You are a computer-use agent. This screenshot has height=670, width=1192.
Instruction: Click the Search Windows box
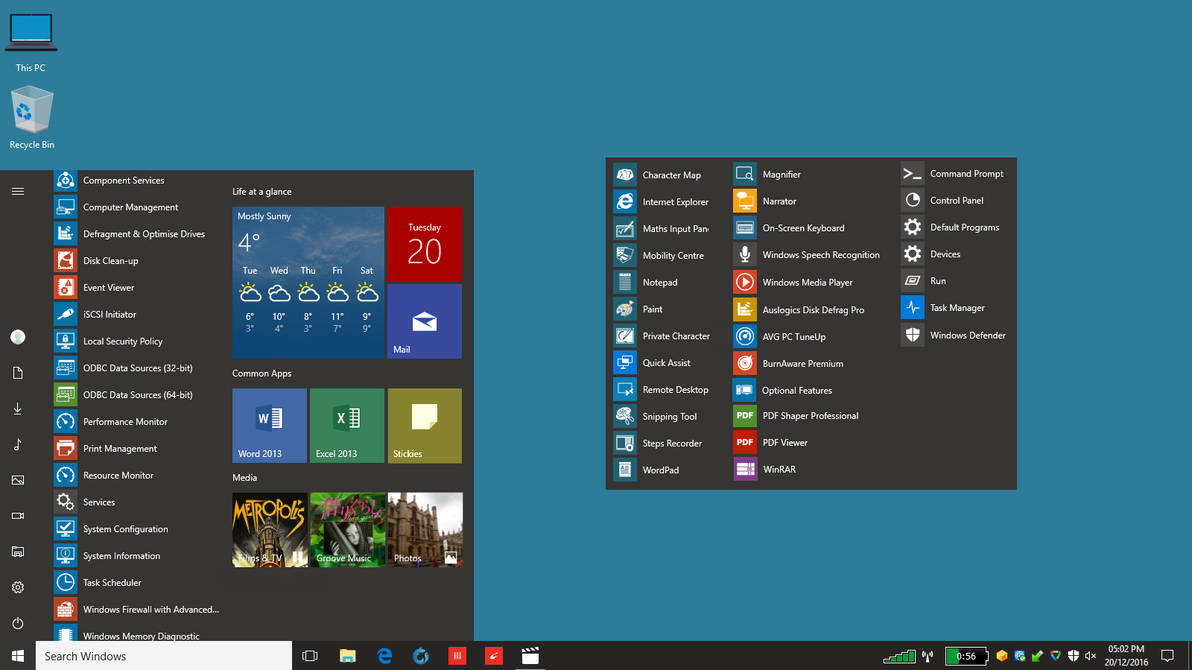[150, 656]
